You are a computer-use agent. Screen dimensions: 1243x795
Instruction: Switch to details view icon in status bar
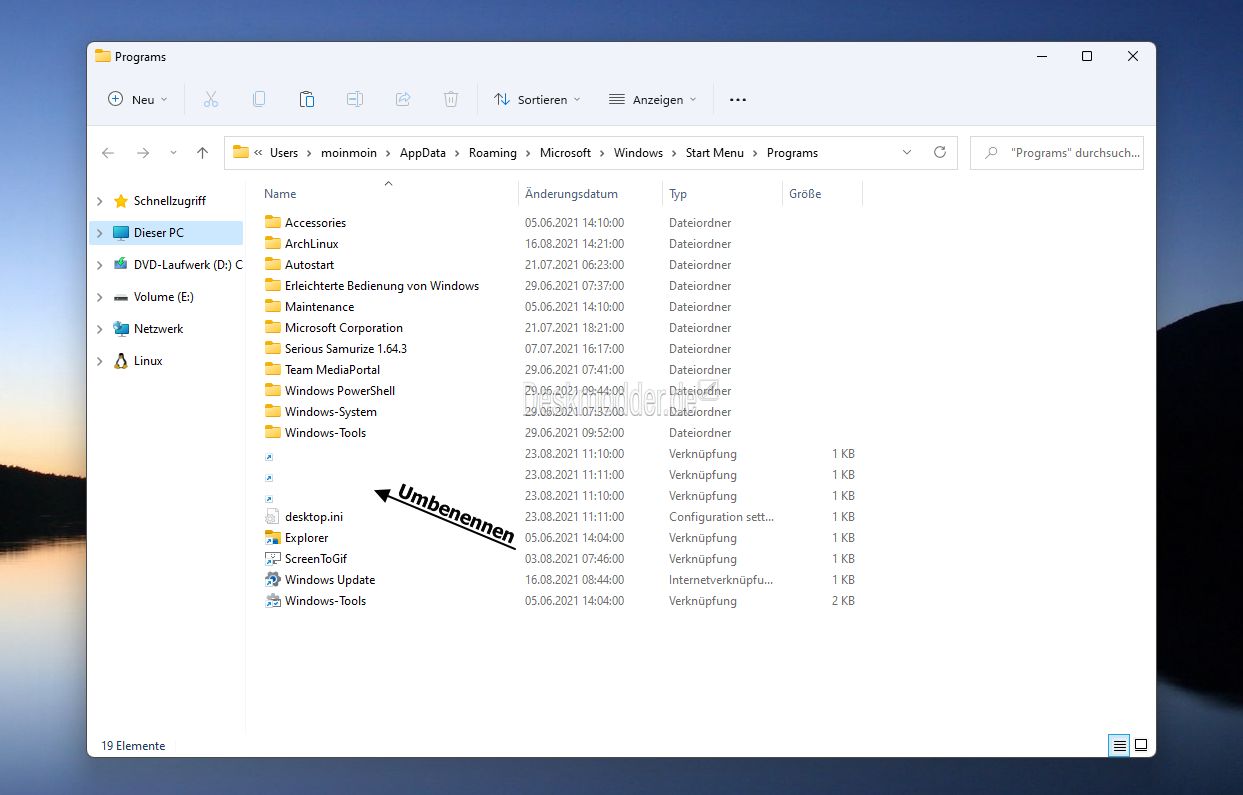1120,745
